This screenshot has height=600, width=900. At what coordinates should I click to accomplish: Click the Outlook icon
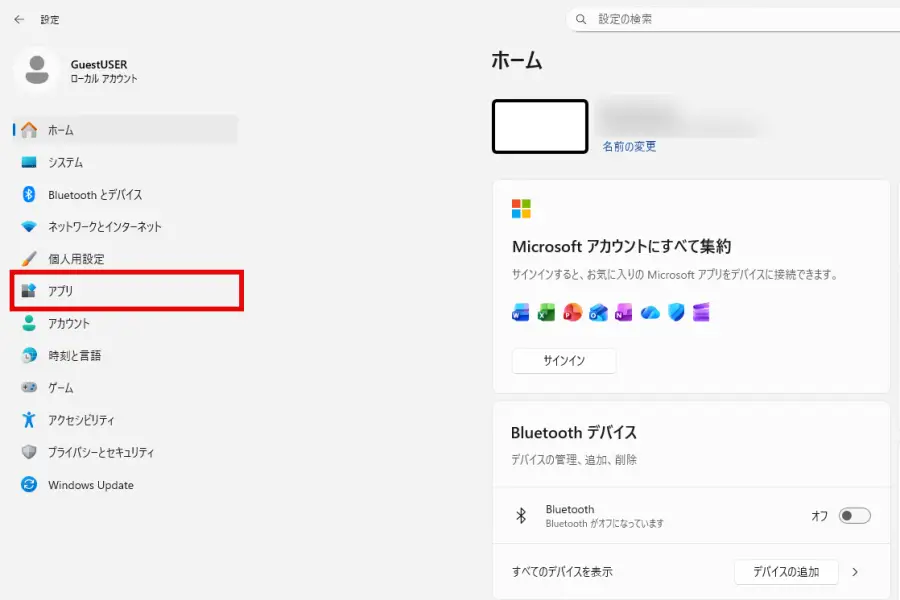tap(598, 313)
